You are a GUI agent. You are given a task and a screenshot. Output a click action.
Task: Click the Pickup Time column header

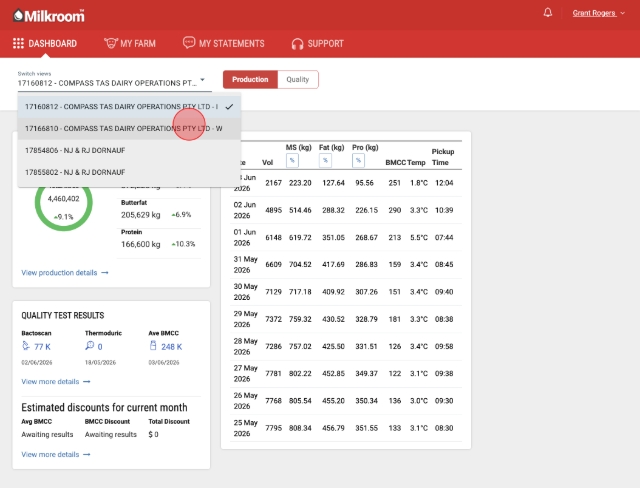443,157
